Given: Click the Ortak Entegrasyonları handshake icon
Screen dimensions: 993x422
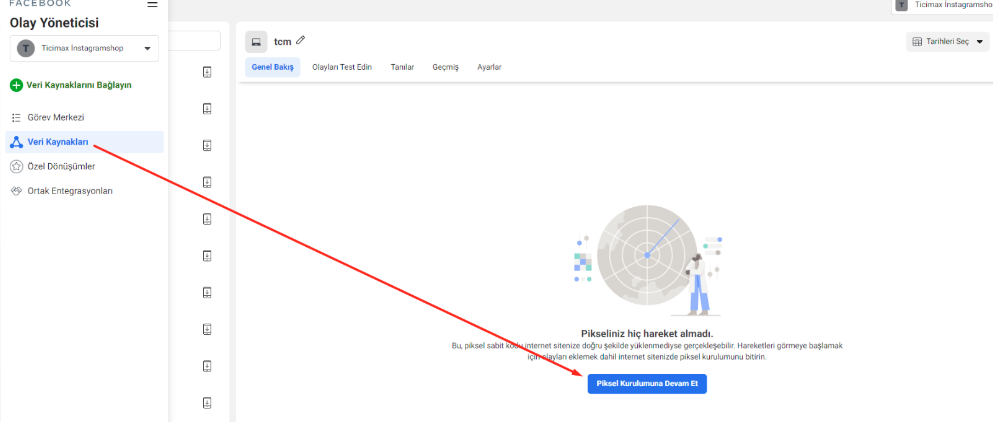Looking at the screenshot, I should [17, 191].
